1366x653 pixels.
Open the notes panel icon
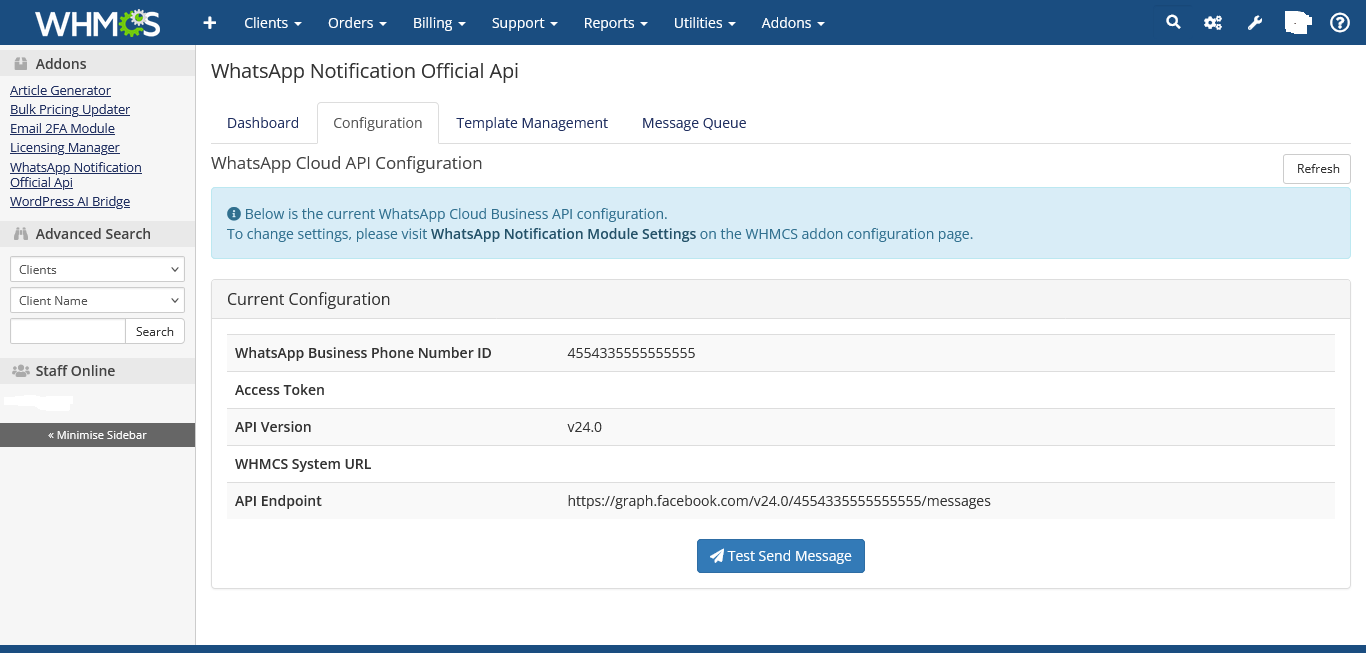click(x=1297, y=22)
